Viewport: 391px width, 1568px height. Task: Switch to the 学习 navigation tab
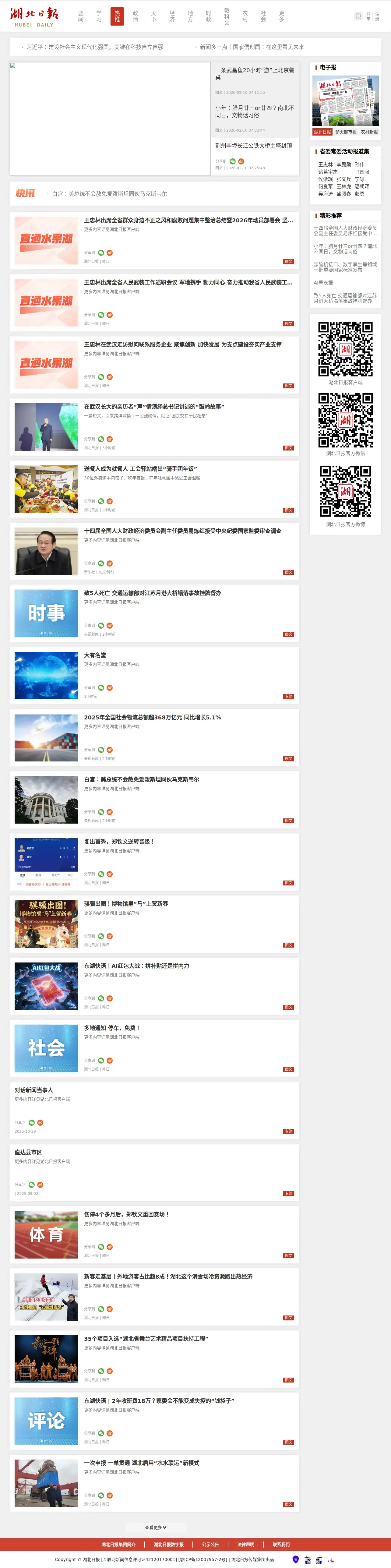(x=99, y=16)
